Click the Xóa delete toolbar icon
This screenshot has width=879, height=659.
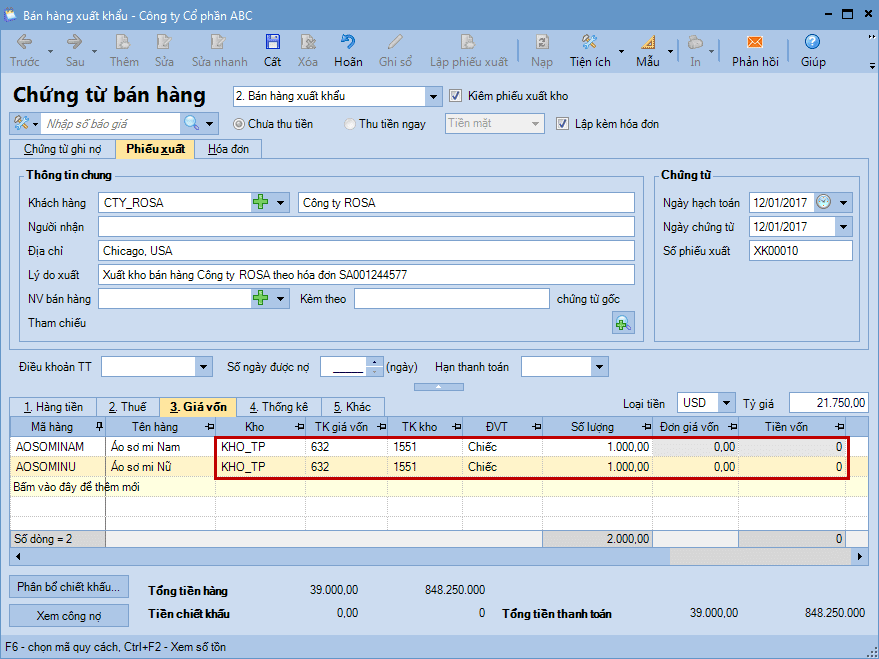[307, 42]
